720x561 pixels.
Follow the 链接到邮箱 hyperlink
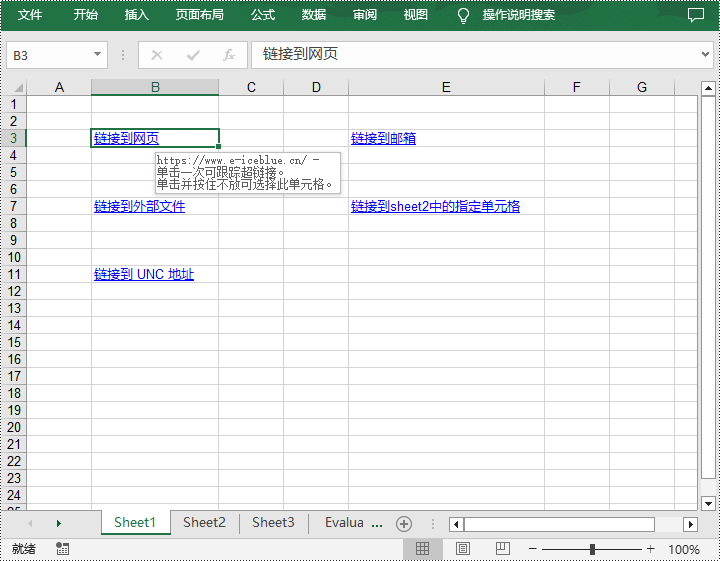click(383, 138)
